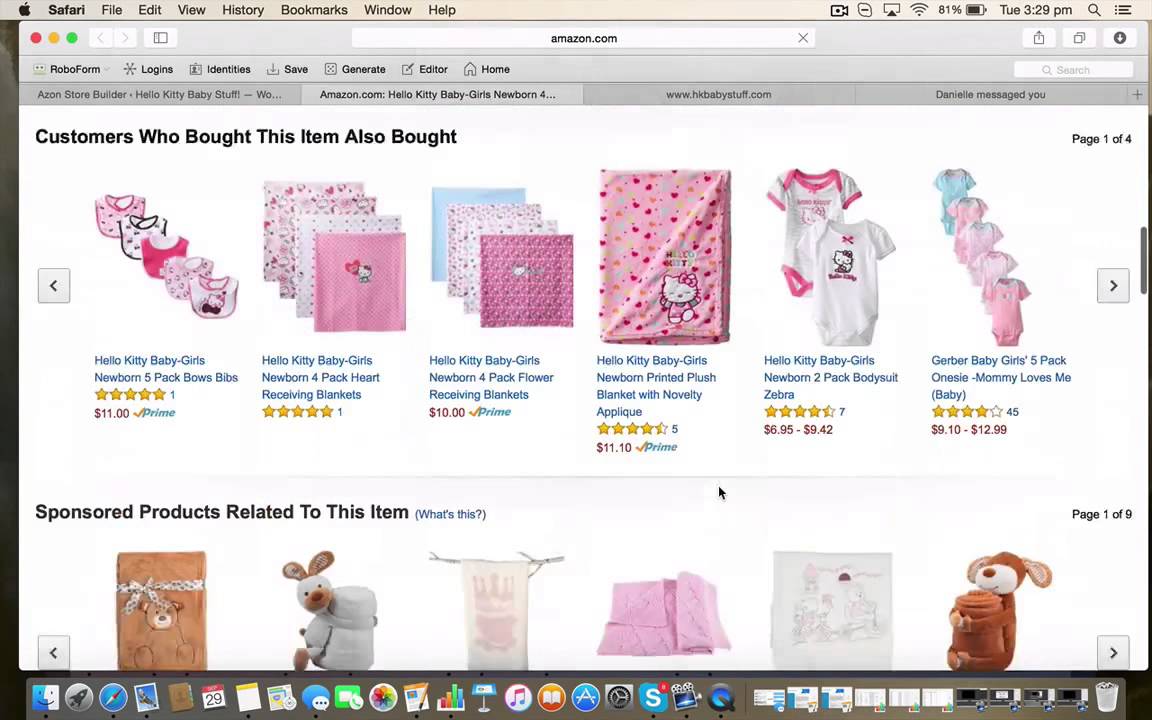The image size is (1152, 720).
Task: Click RoboForm Save button
Action: click(x=287, y=69)
